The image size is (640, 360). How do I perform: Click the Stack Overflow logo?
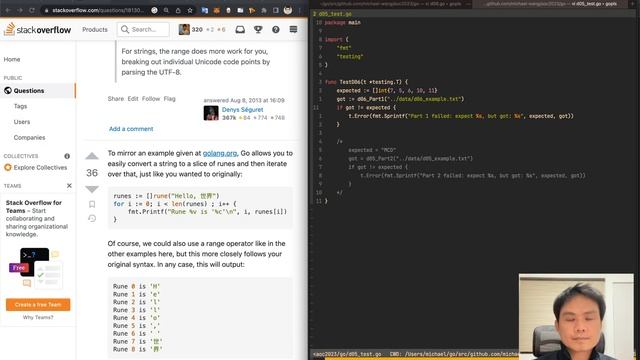tap(38, 29)
